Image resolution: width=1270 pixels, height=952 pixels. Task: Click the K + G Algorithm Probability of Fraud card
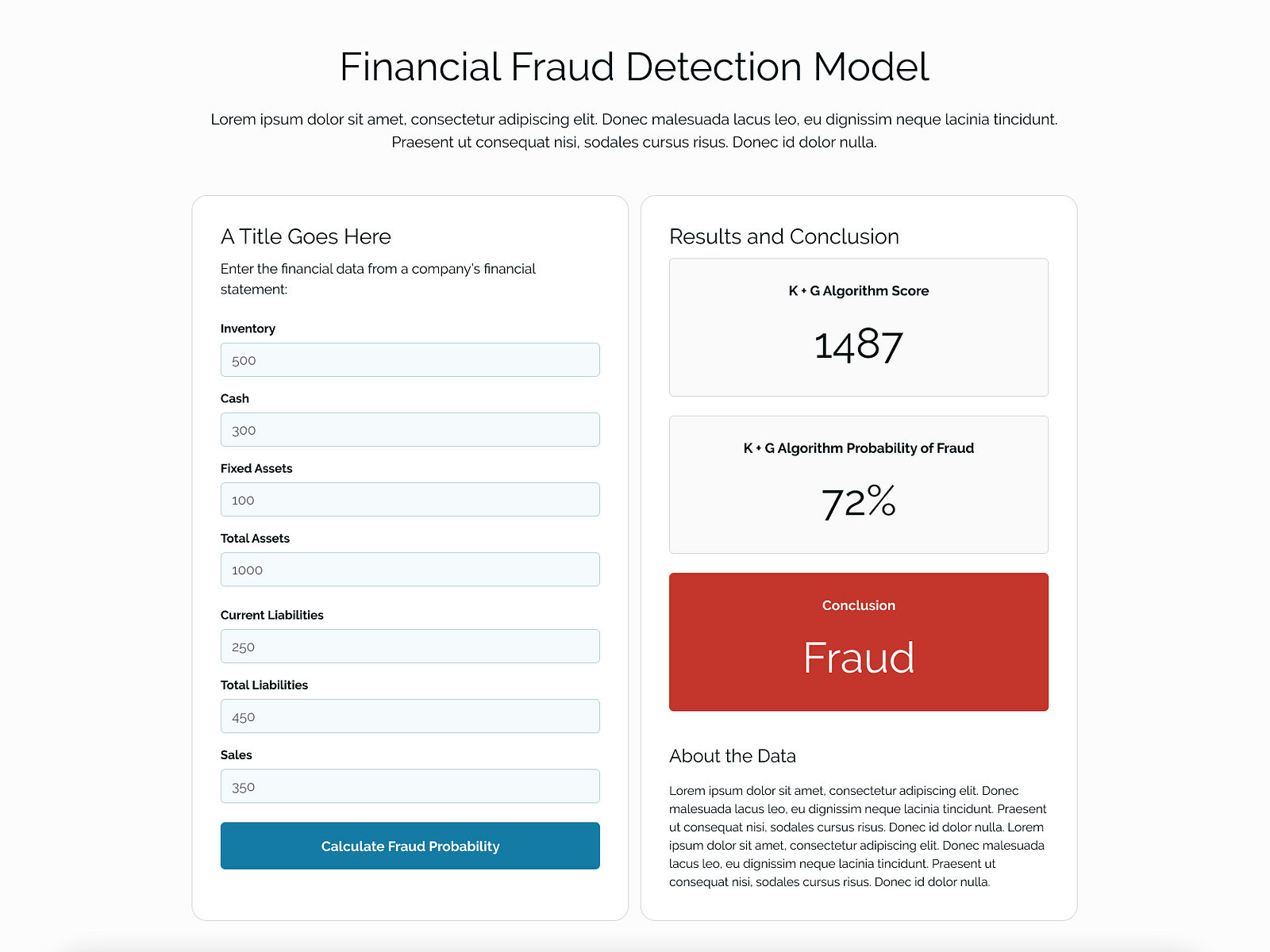859,484
